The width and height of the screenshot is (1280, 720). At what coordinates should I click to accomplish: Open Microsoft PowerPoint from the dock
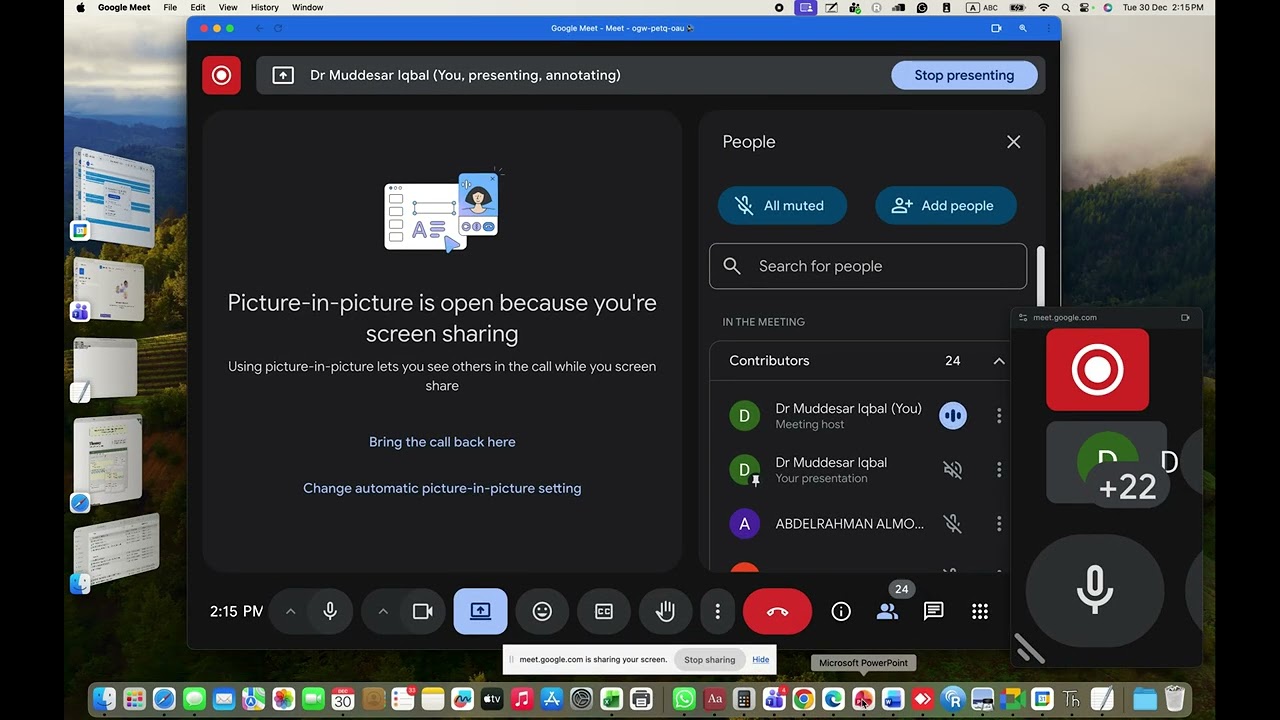pos(863,699)
